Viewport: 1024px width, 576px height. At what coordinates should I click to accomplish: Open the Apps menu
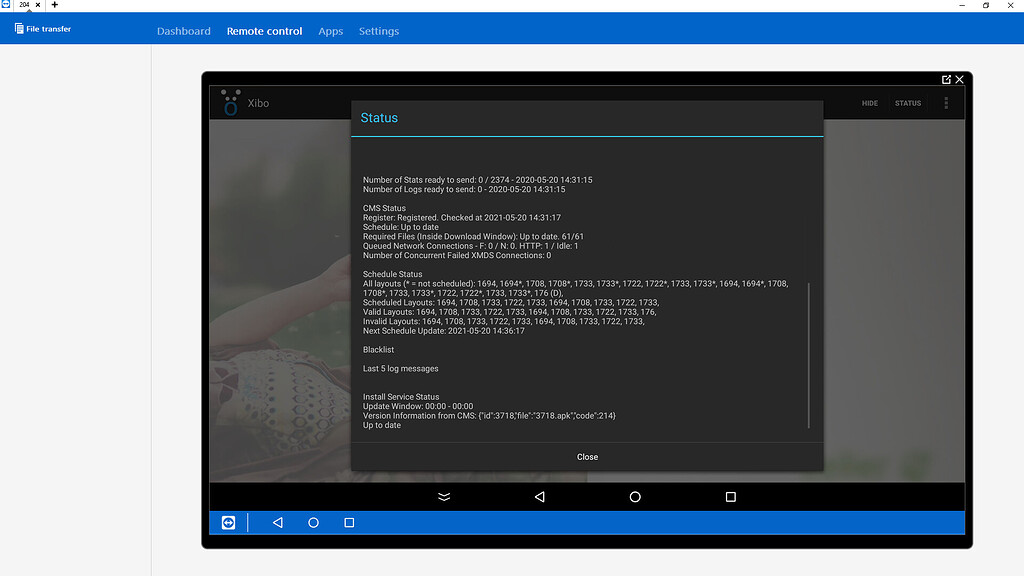coord(330,31)
